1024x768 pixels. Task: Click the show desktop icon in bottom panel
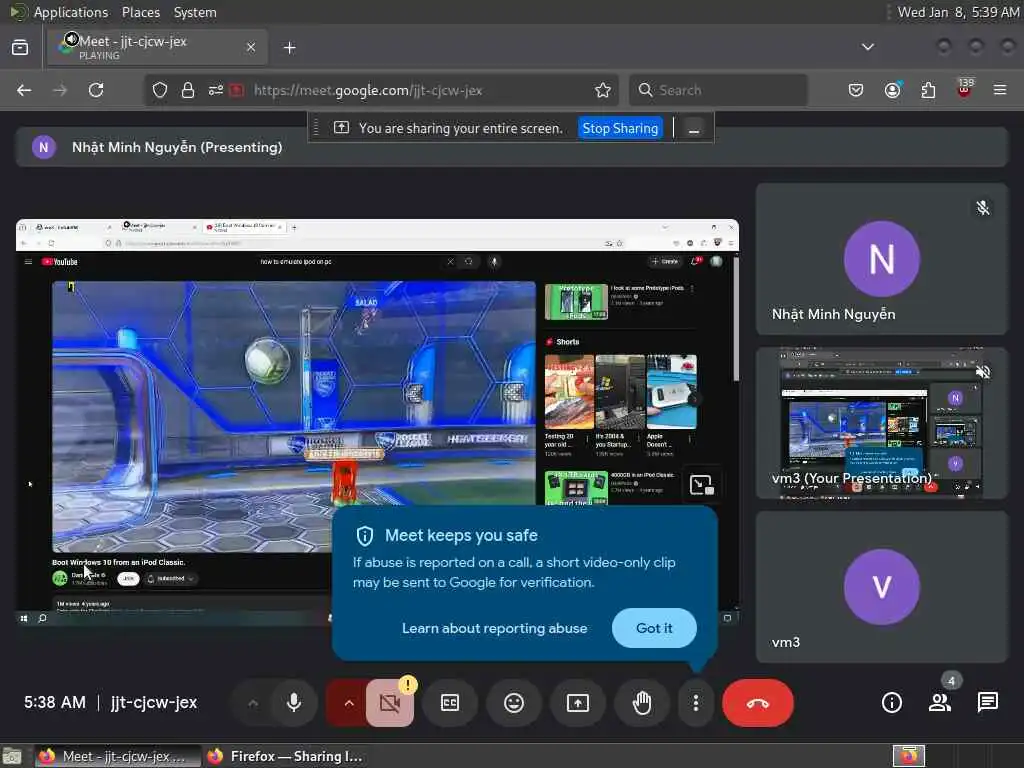click(12, 756)
